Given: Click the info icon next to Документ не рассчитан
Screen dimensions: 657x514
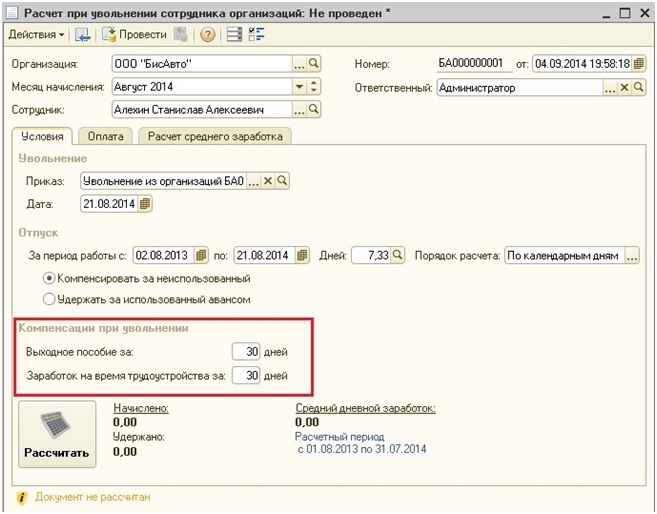Looking at the screenshot, I should coord(22,498).
